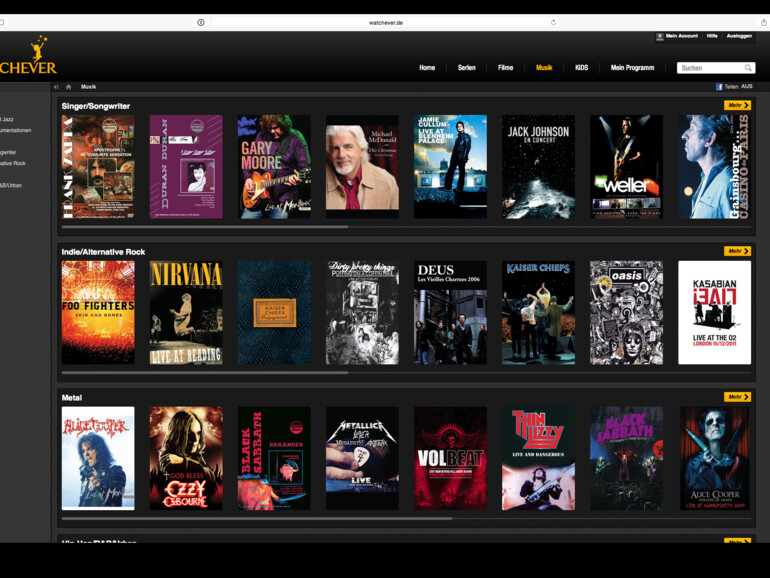Click the browser reload icon

[x=553, y=23]
